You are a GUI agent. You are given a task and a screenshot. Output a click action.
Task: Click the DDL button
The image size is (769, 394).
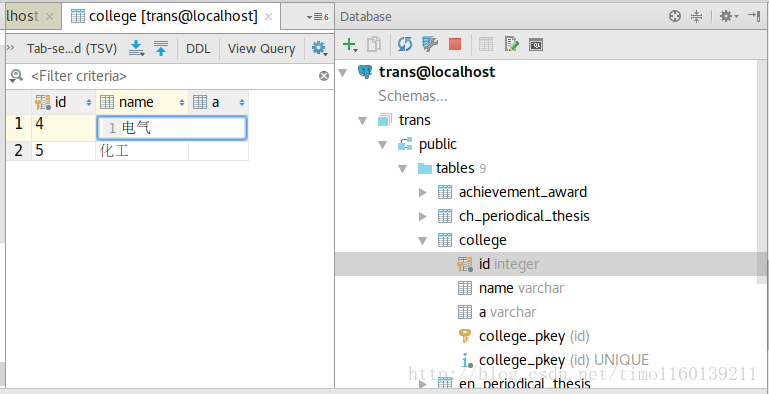pyautogui.click(x=198, y=49)
